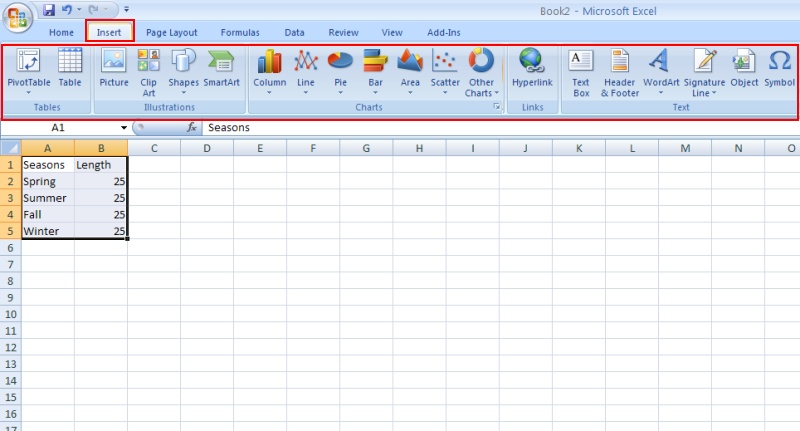Click the value 25 in Spring's row
The width and height of the screenshot is (800, 431).
click(101, 181)
